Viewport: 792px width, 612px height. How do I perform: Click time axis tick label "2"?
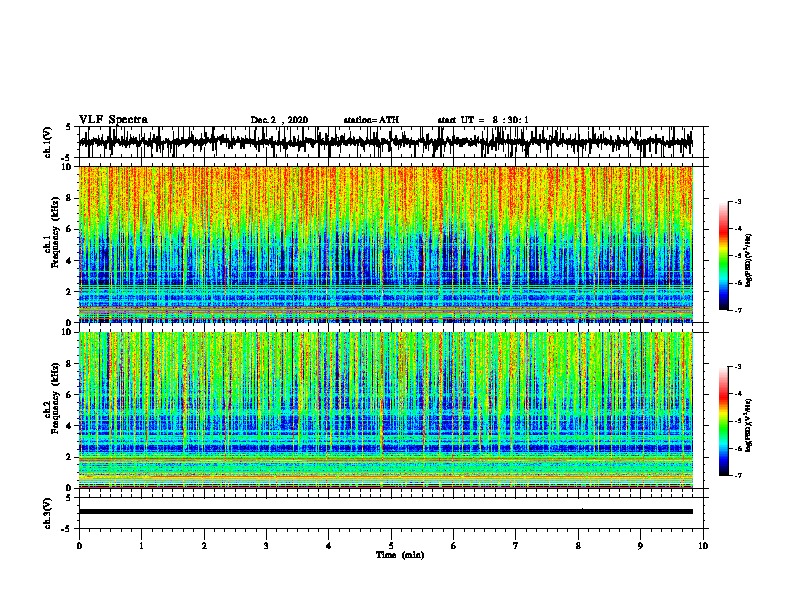click(x=204, y=546)
